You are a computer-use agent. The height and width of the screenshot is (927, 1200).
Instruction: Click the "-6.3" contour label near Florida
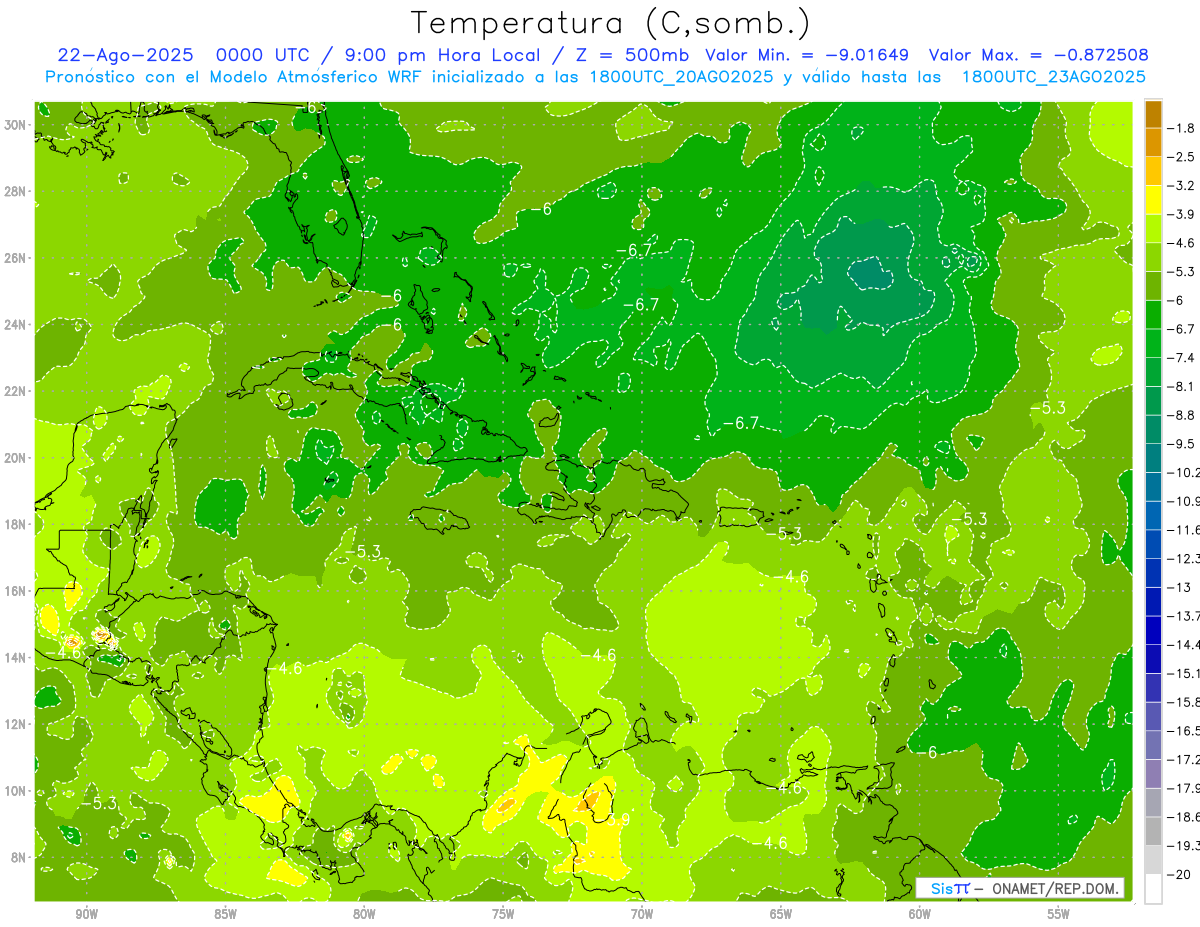312,107
